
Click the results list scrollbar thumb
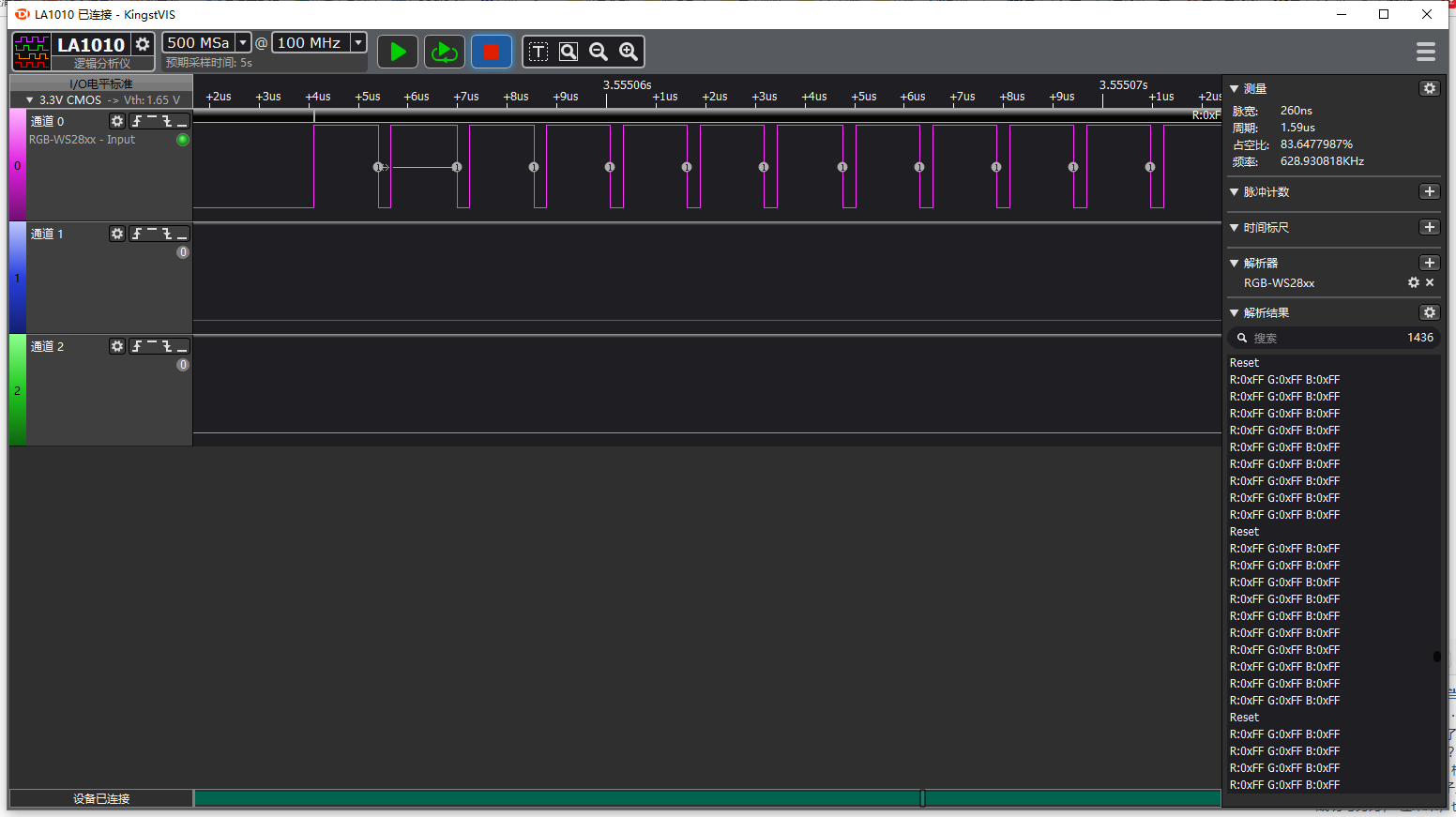pyautogui.click(x=1436, y=657)
